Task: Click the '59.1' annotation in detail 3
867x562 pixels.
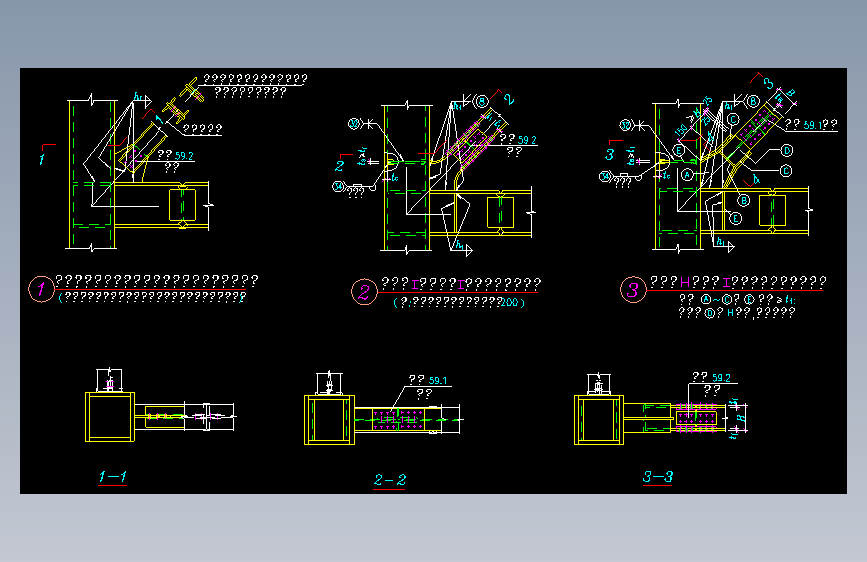Action: [x=812, y=125]
